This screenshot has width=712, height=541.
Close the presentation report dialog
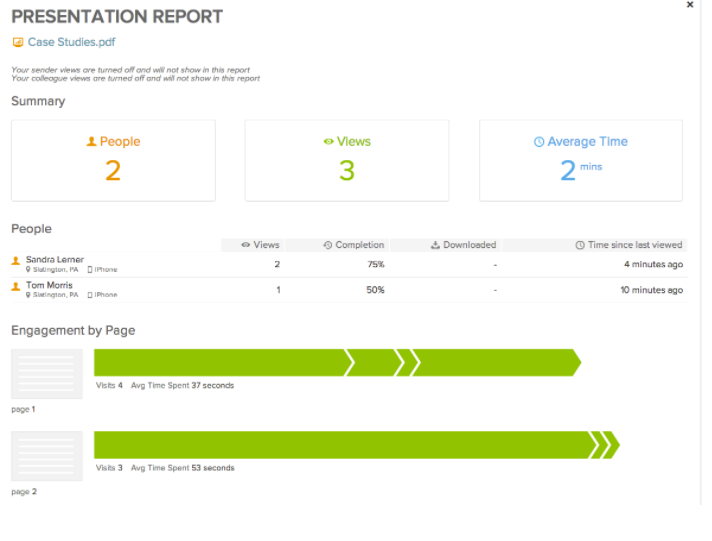coord(690,5)
